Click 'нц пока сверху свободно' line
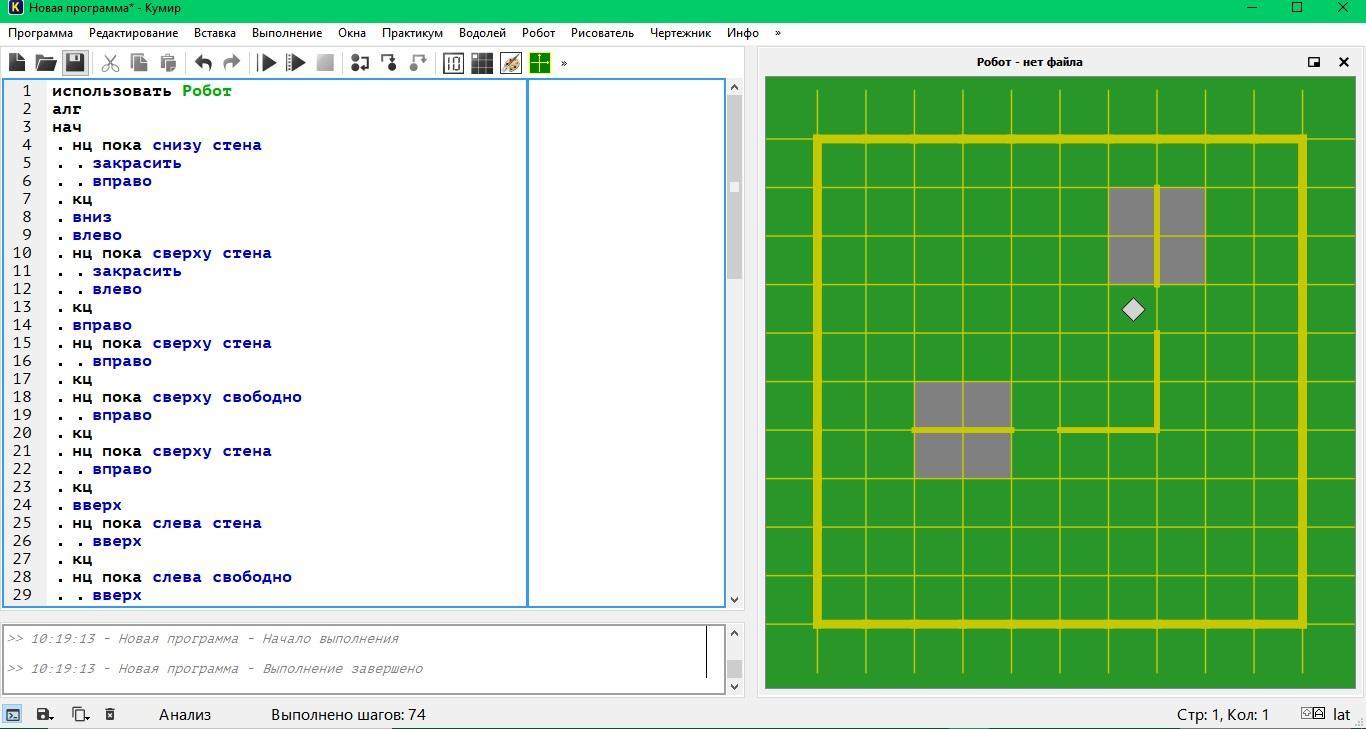This screenshot has height=729, width=1366. point(187,397)
